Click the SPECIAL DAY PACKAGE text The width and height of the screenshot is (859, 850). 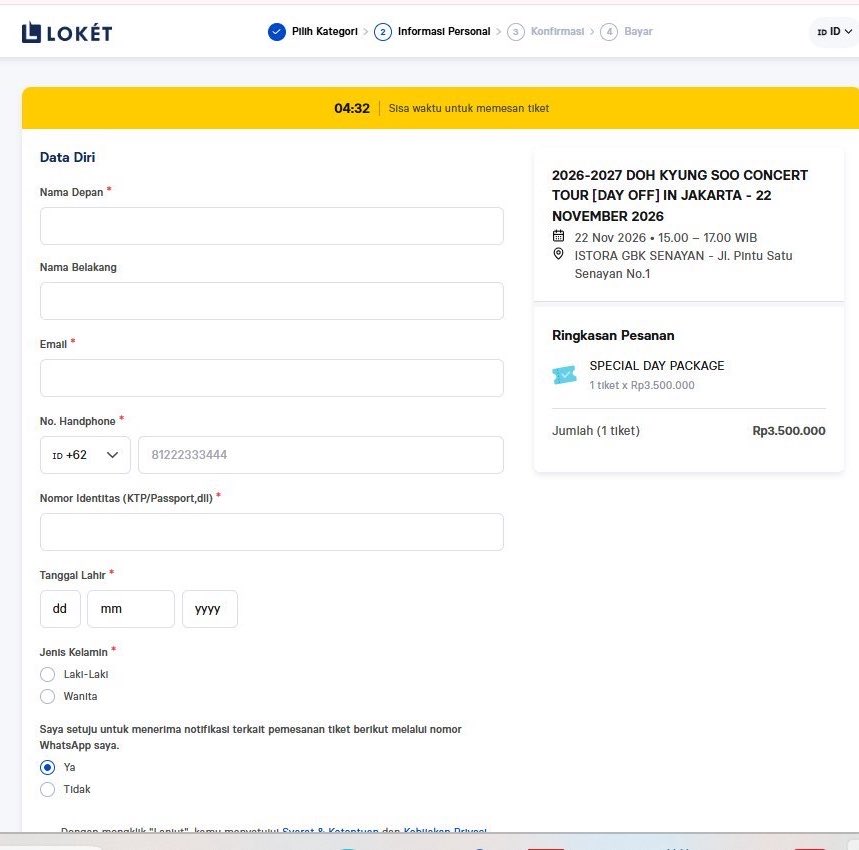657,365
